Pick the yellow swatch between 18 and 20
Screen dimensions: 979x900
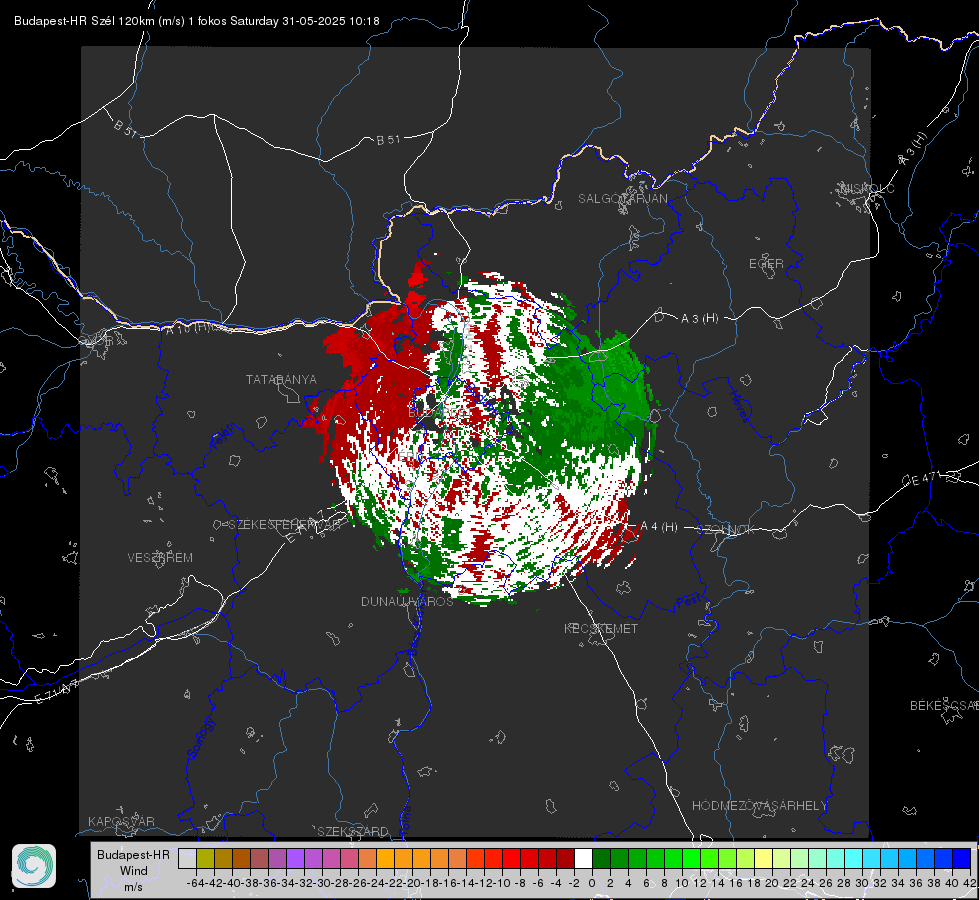[x=763, y=859]
